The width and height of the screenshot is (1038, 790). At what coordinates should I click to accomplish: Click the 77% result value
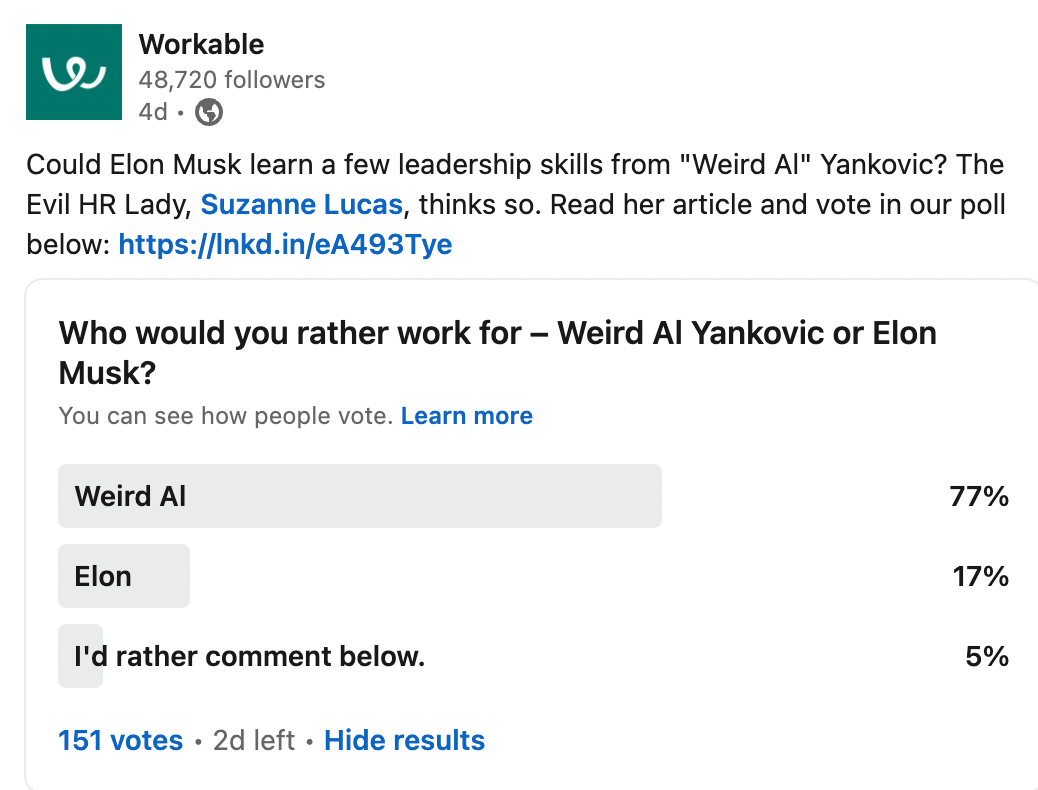979,496
